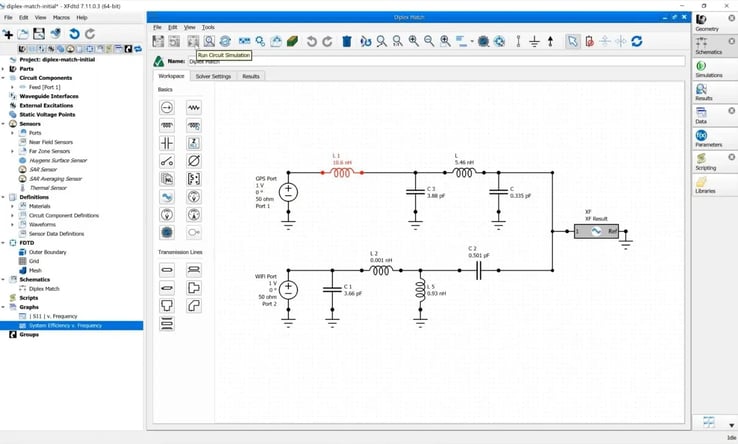Switch to the Solver Settings tab
This screenshot has height=444, width=738.
click(213, 76)
